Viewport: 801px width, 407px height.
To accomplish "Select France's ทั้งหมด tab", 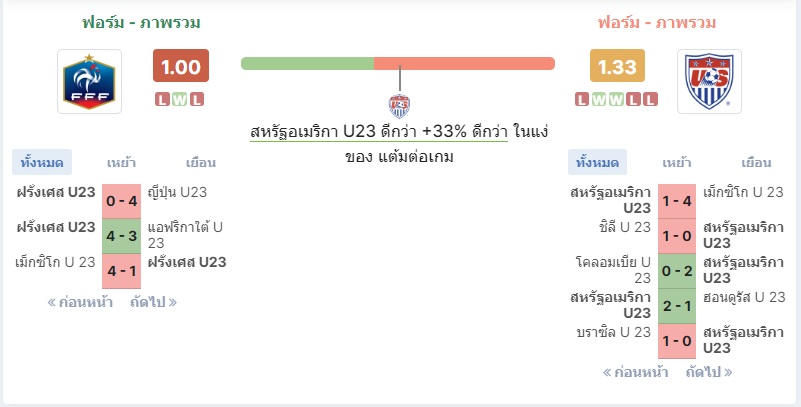I will pyautogui.click(x=42, y=162).
